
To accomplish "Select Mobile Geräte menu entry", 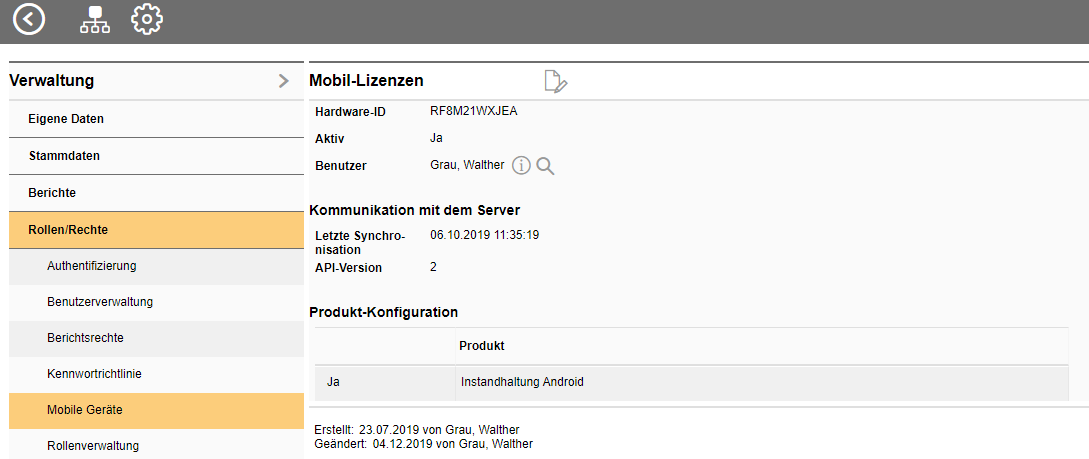I will point(85,410).
